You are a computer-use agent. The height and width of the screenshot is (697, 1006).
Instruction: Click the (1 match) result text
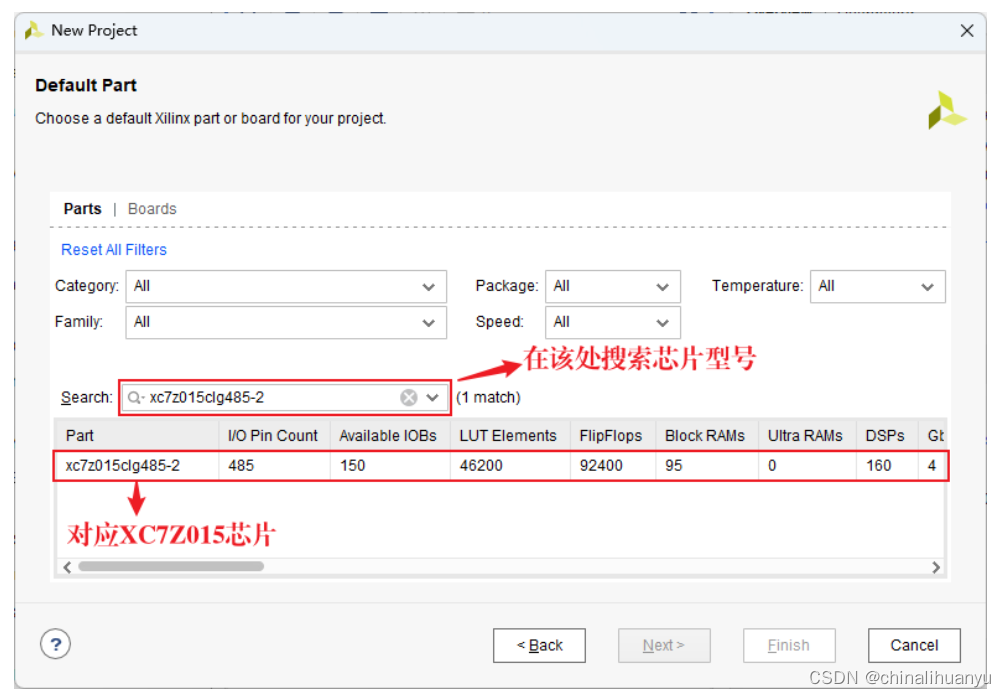point(488,397)
